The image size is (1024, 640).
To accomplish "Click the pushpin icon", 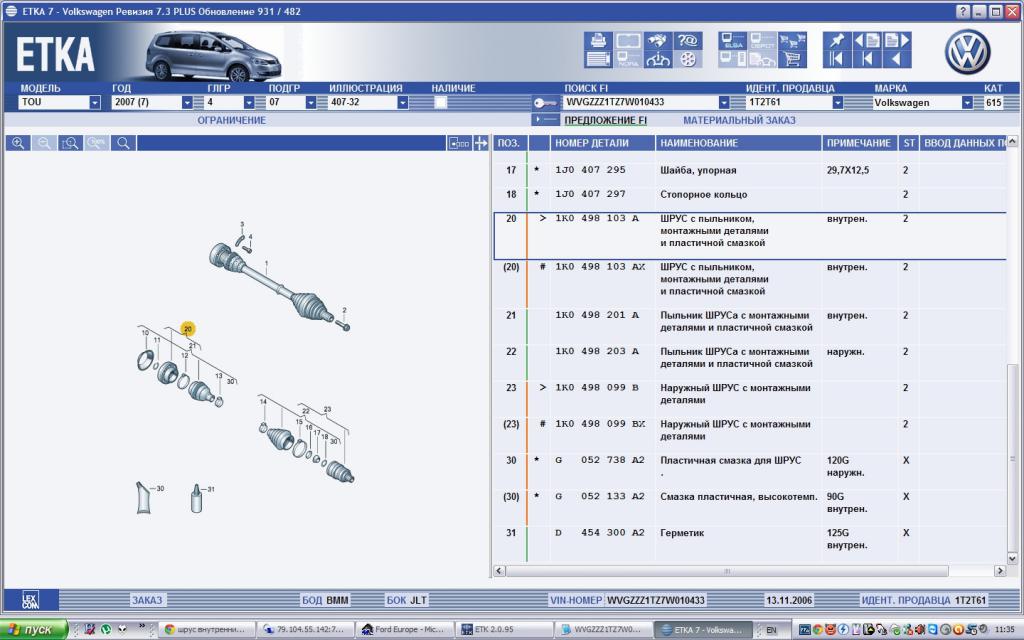I will (837, 40).
